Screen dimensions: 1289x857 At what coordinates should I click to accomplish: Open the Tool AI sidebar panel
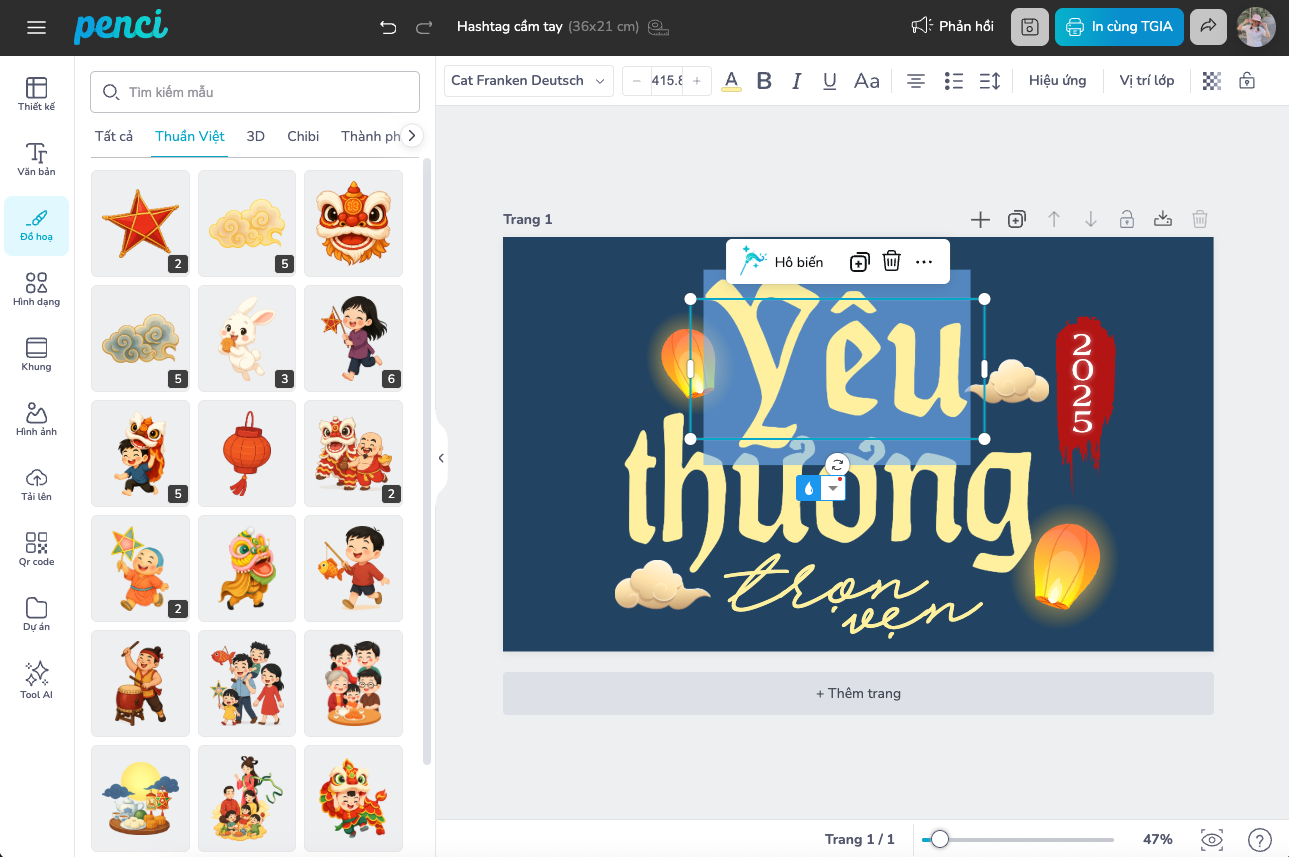[x=36, y=679]
